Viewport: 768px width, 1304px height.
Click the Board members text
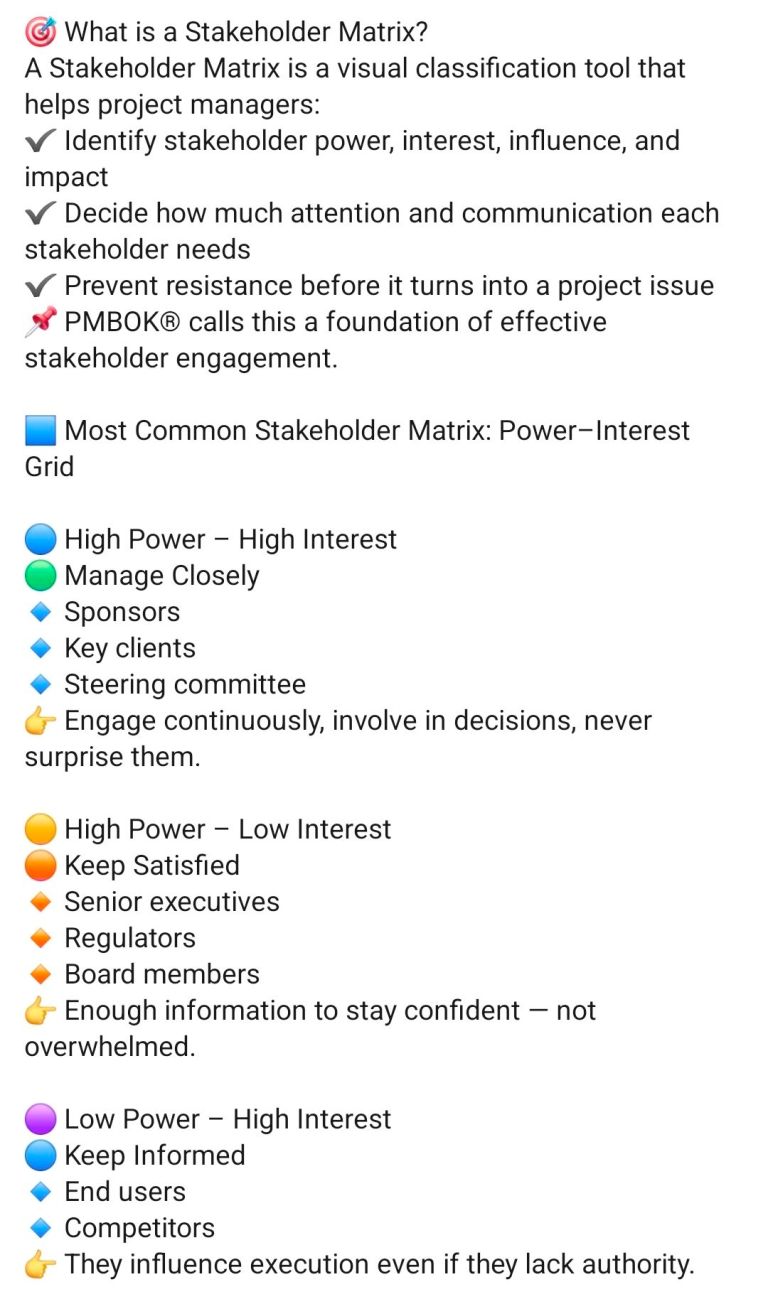pyautogui.click(x=162, y=974)
